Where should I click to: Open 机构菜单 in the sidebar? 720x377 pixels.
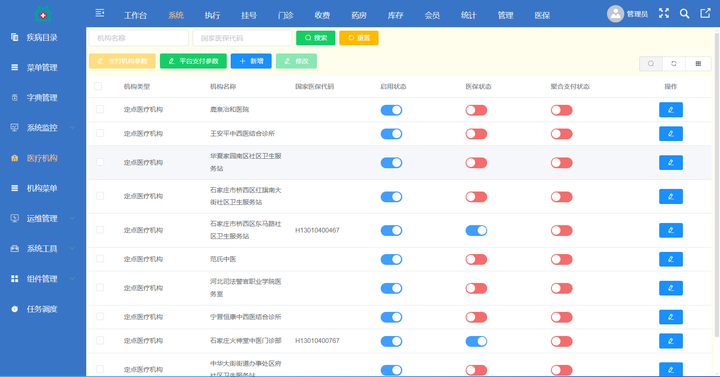coord(43,188)
